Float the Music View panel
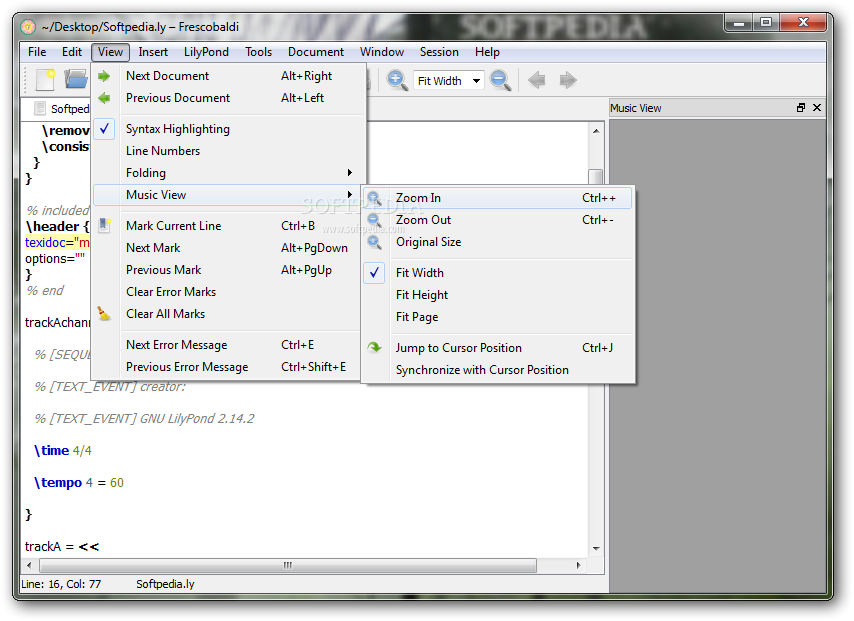Viewport: 854px width, 621px height. pos(801,108)
